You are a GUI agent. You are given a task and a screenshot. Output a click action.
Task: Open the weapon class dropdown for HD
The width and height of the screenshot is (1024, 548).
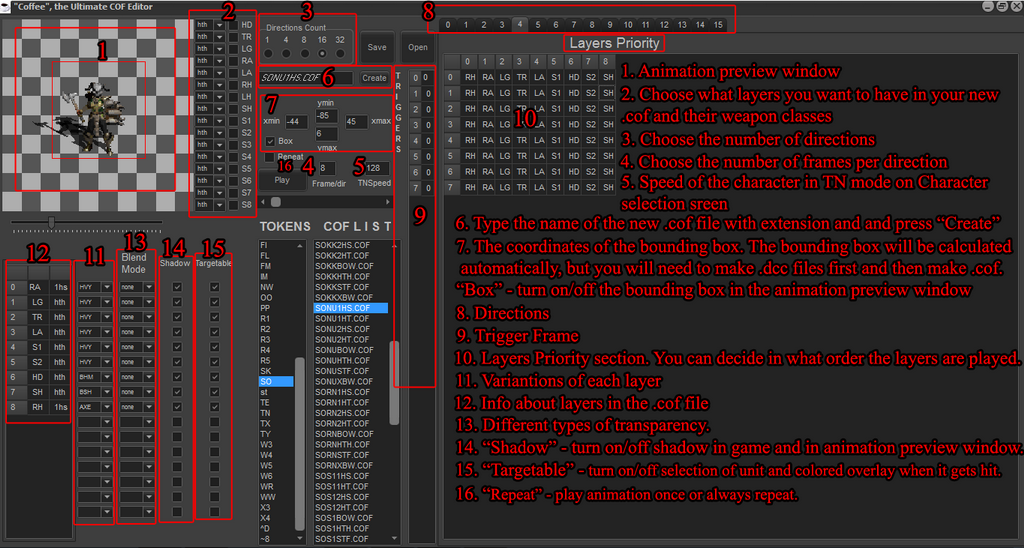pyautogui.click(x=219, y=25)
